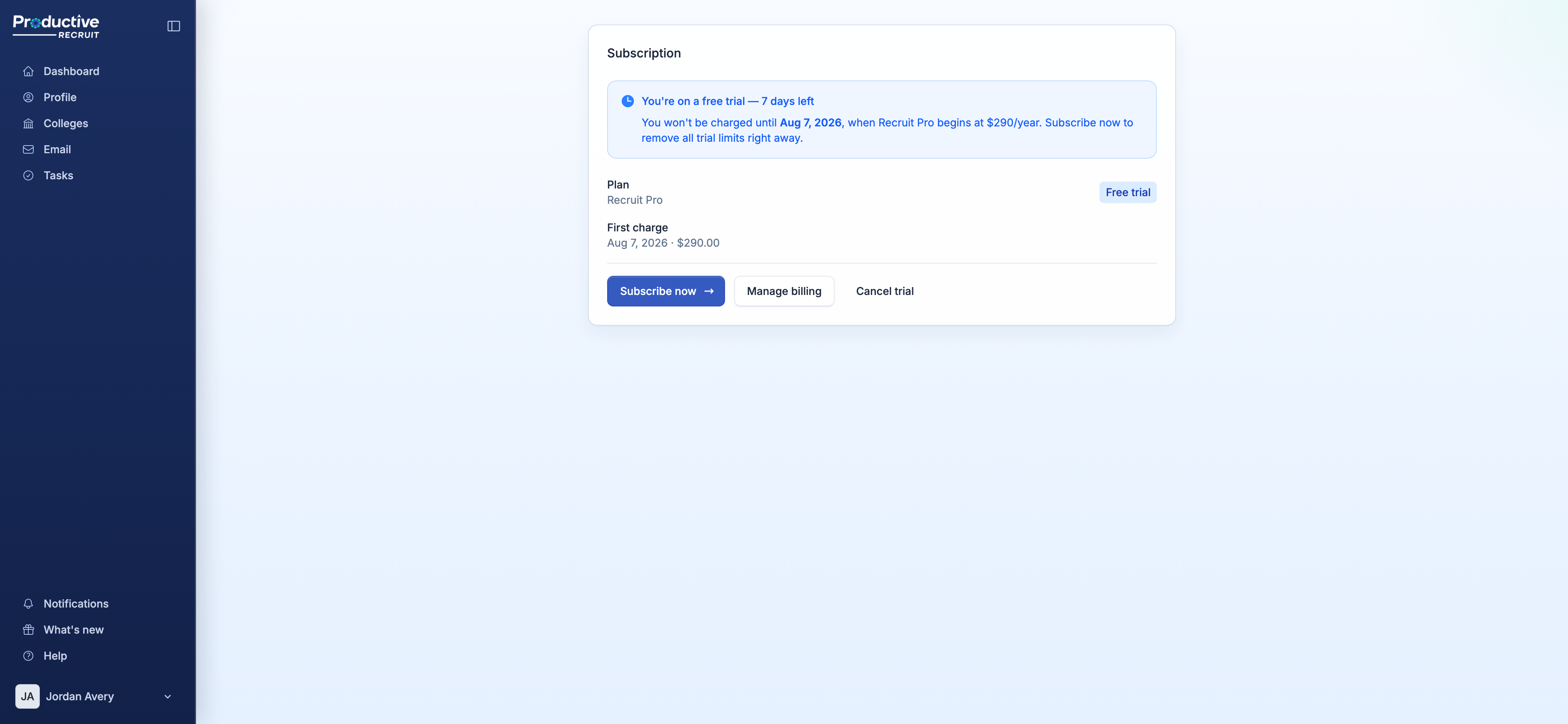Click the Tasks checkmark icon
The width and height of the screenshot is (1568, 724).
point(28,175)
